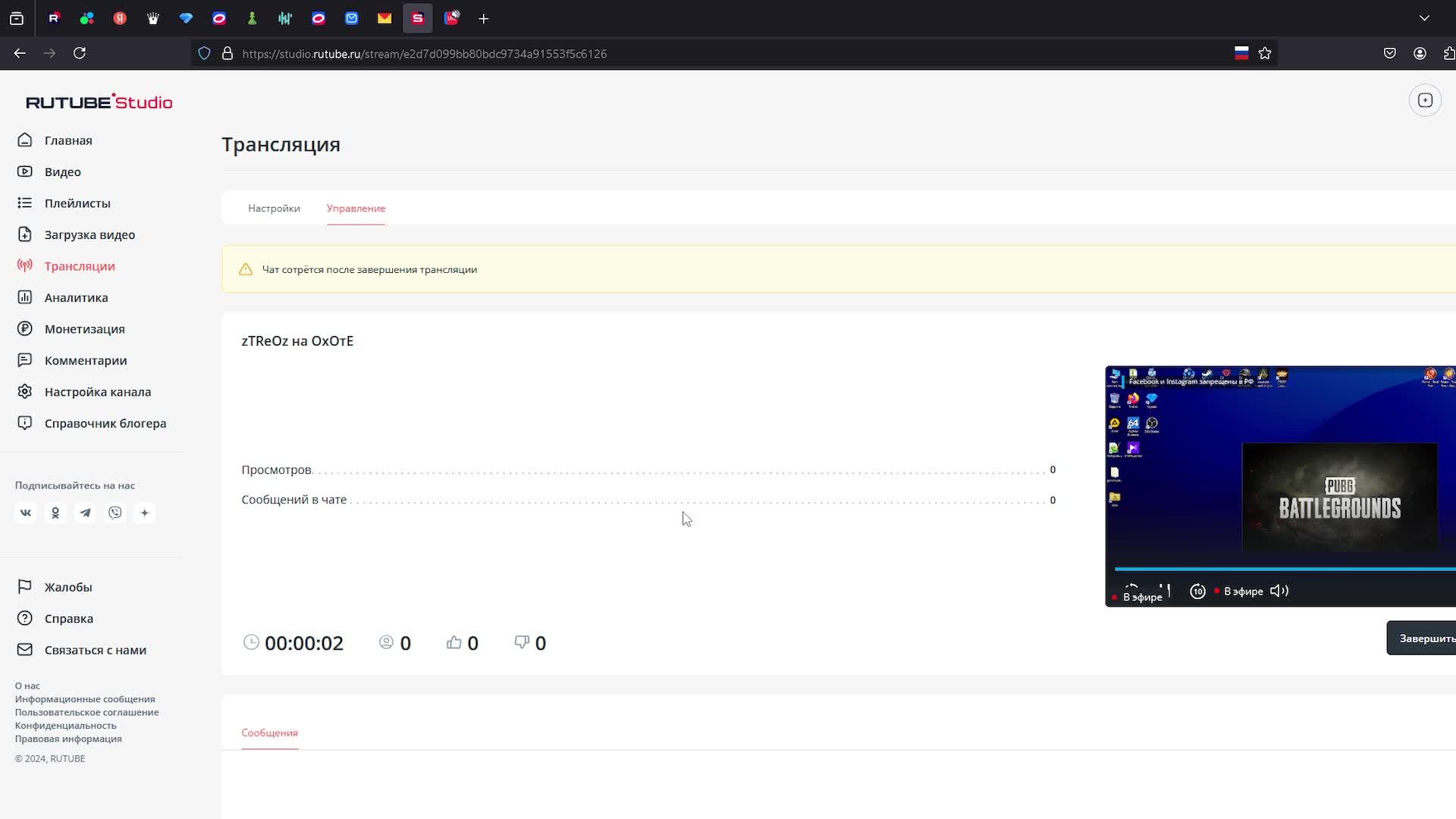Click the dislikes thumbs-down icon

522,642
